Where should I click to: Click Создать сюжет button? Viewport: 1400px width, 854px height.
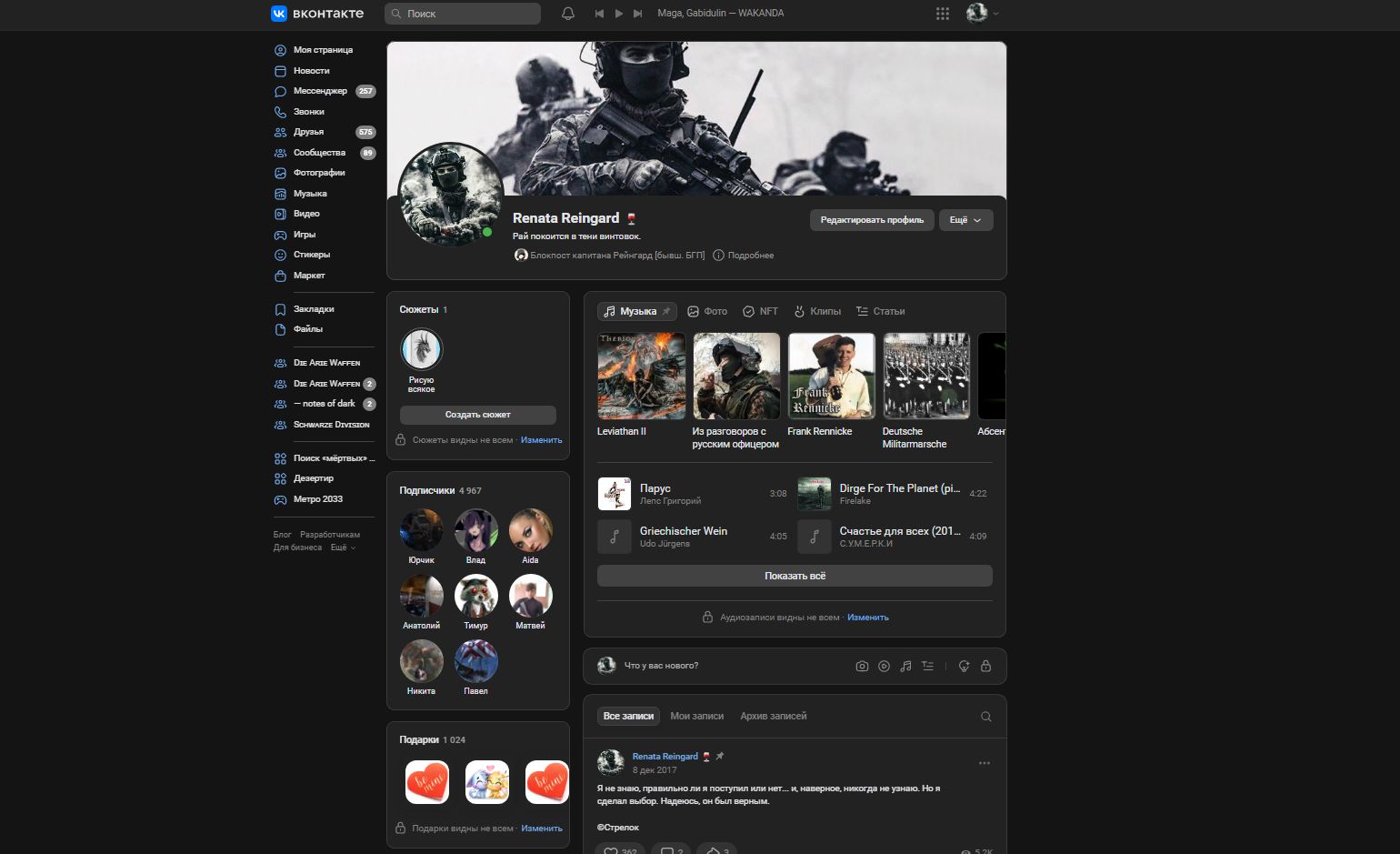[x=478, y=415]
